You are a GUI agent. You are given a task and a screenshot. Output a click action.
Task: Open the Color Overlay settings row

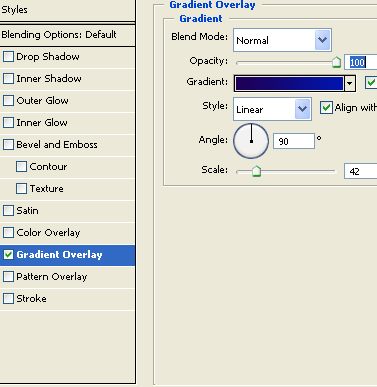(67, 233)
